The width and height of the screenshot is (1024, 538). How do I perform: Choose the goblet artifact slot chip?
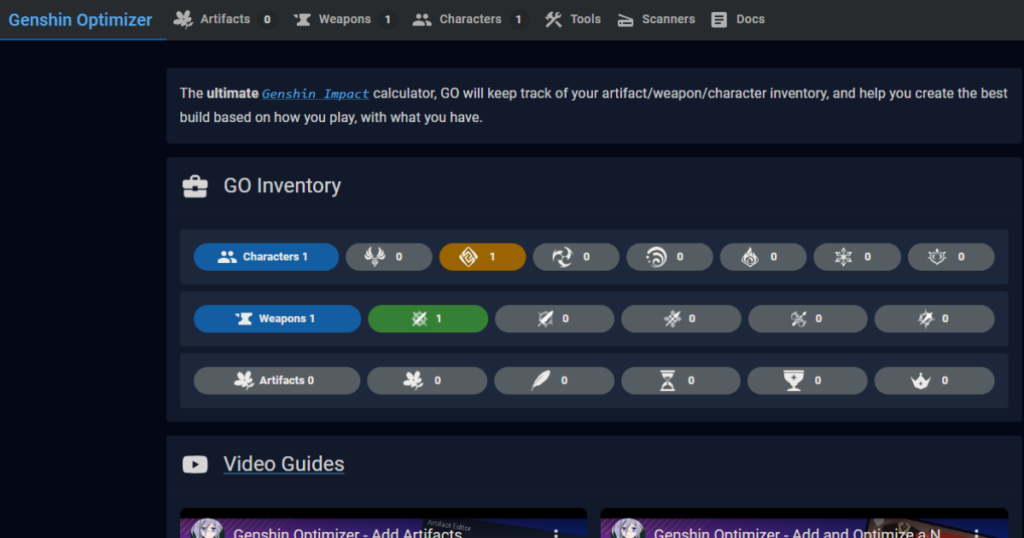[806, 381]
